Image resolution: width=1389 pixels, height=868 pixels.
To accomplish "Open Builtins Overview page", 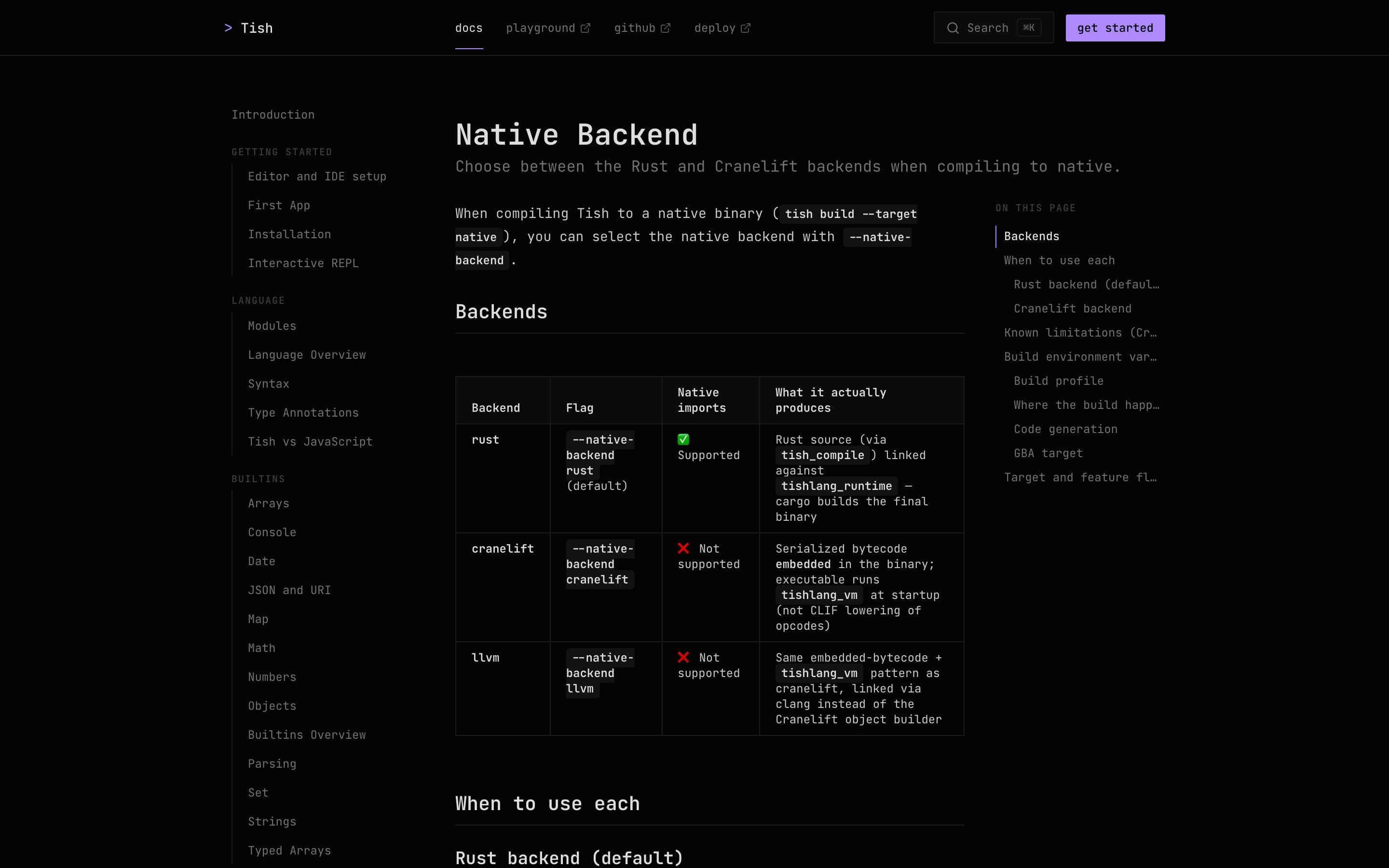I will (x=307, y=735).
